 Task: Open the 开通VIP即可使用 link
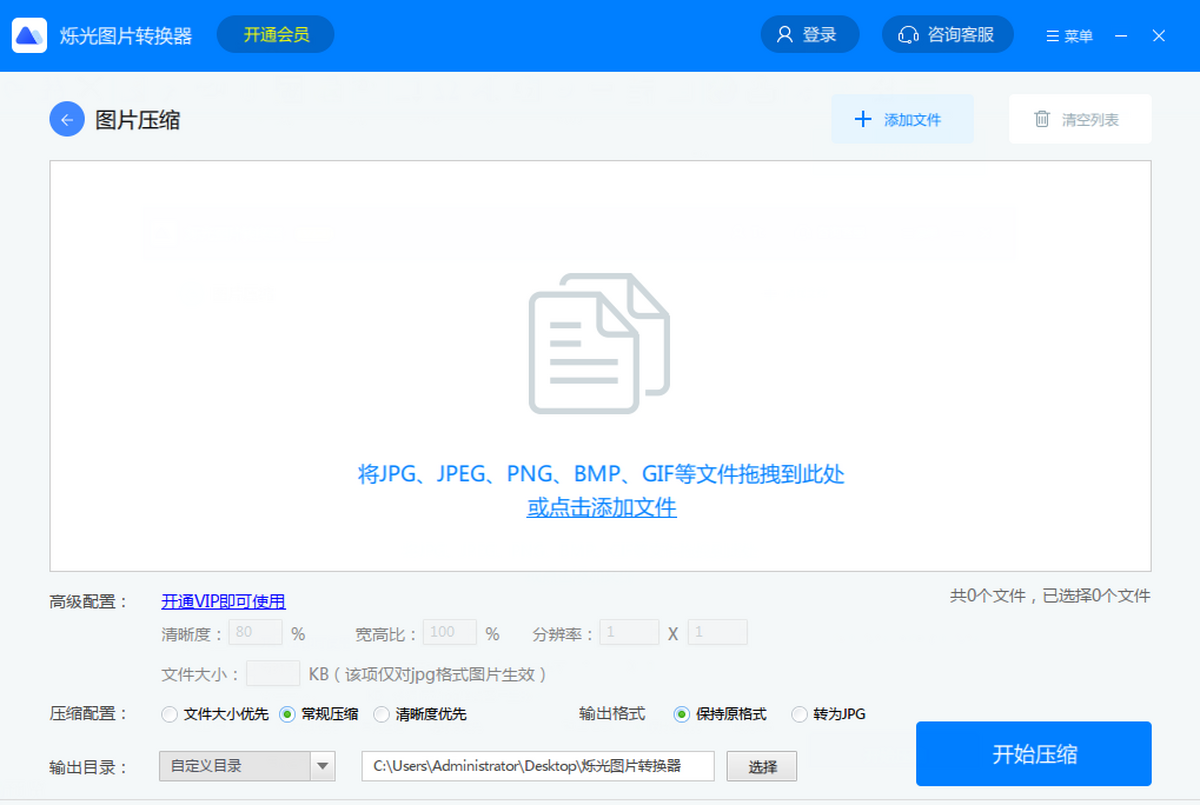223,601
